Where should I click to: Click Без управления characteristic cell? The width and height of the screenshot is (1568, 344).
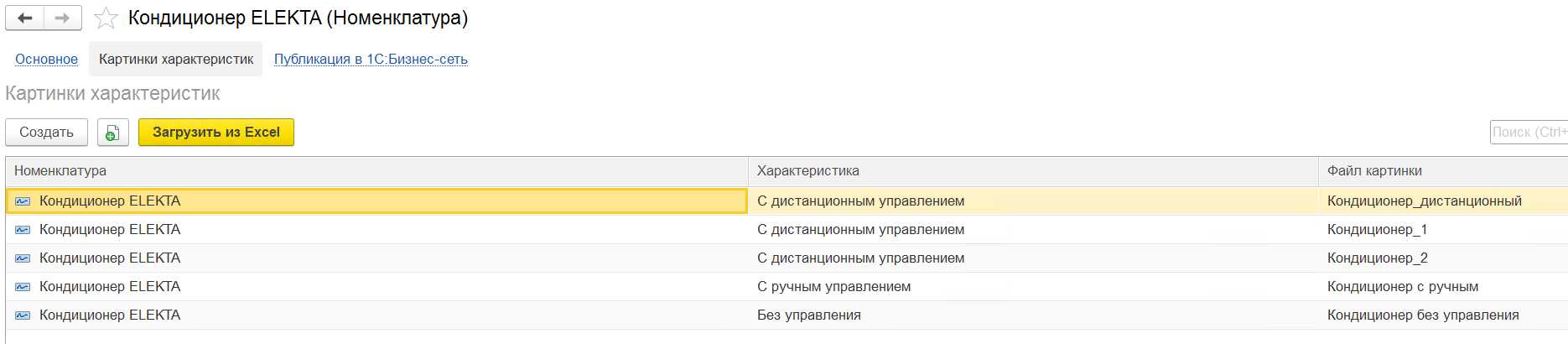tap(1033, 315)
